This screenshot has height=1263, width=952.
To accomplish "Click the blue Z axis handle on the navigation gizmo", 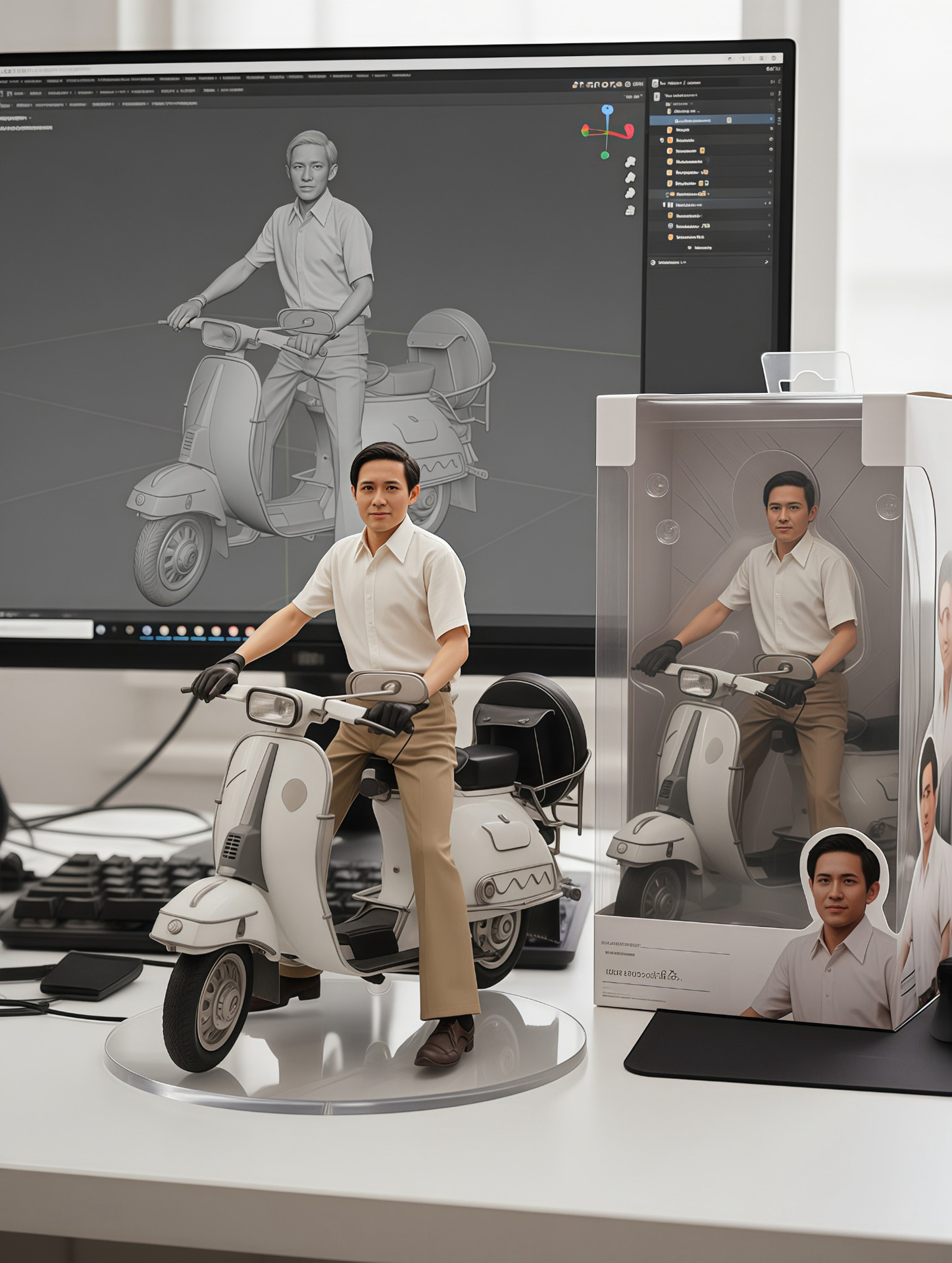I will coord(607,109).
